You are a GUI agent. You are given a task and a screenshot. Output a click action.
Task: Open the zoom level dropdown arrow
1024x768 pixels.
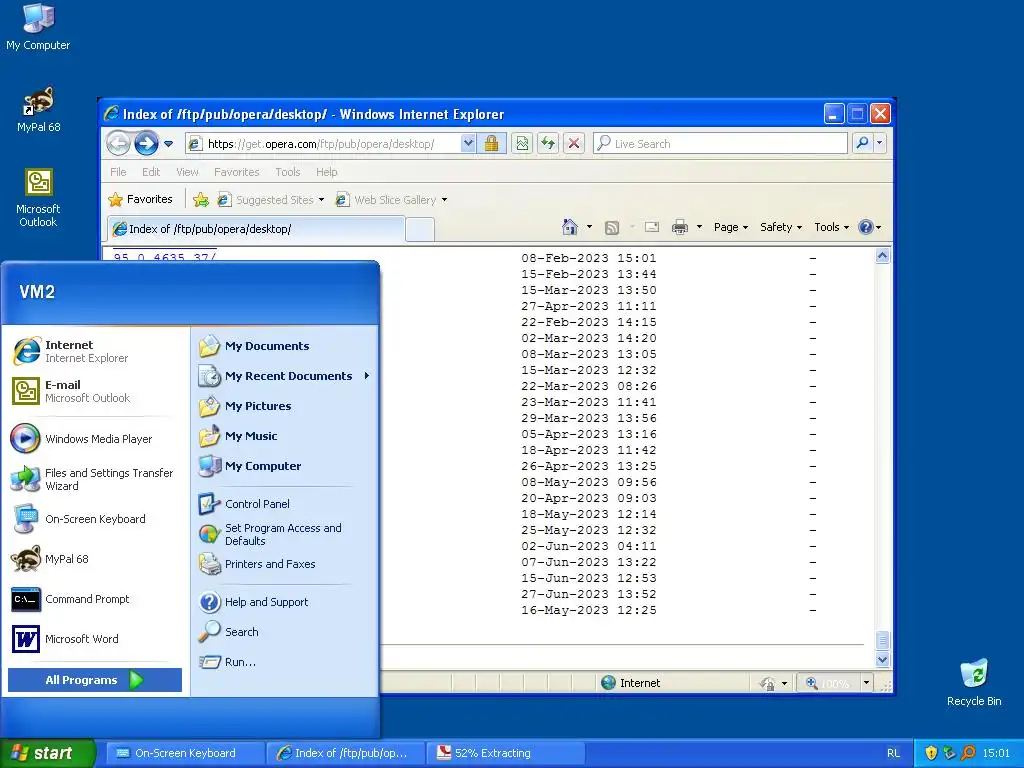pos(867,683)
